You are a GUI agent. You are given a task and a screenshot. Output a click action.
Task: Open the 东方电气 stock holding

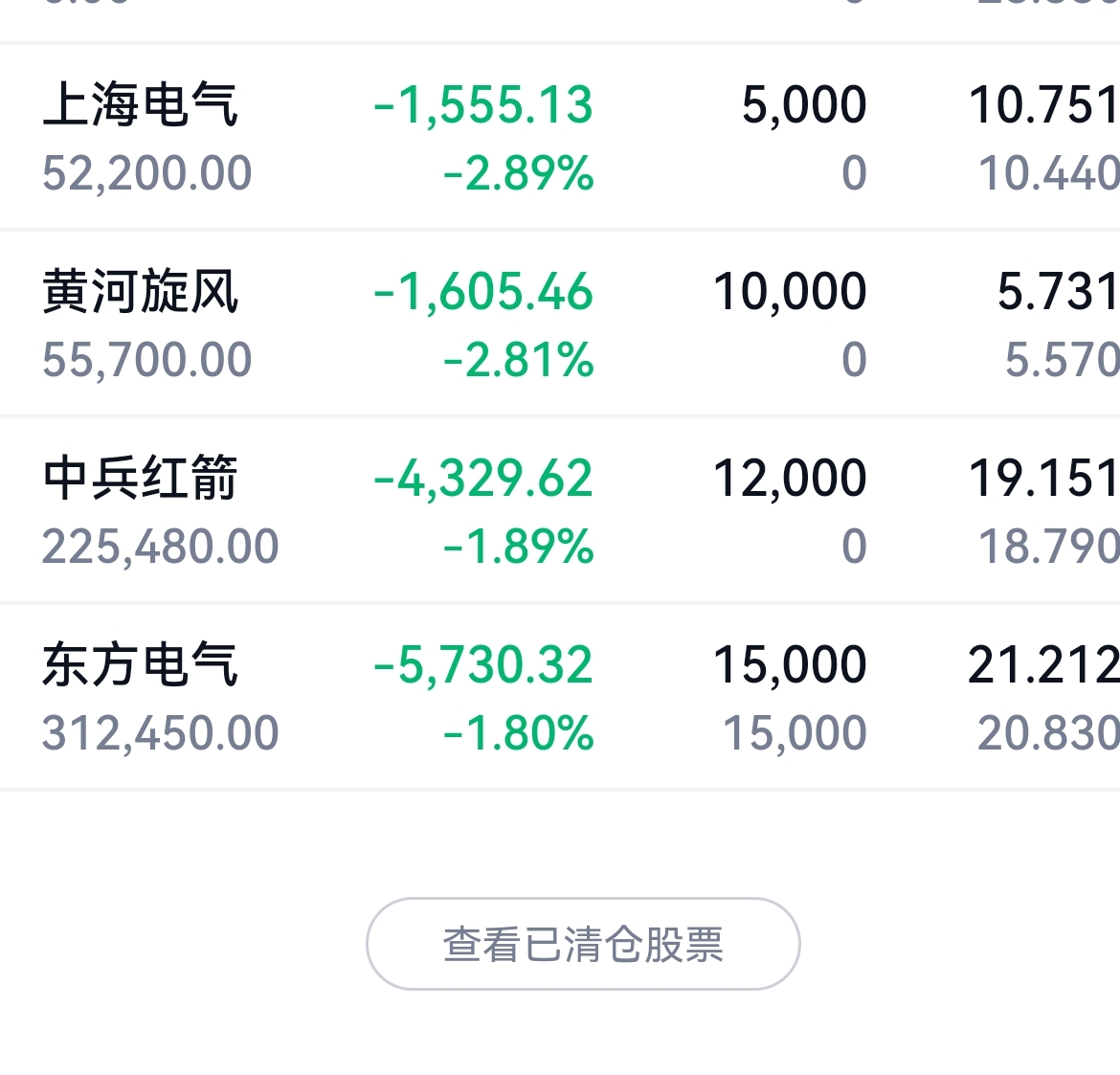(141, 664)
